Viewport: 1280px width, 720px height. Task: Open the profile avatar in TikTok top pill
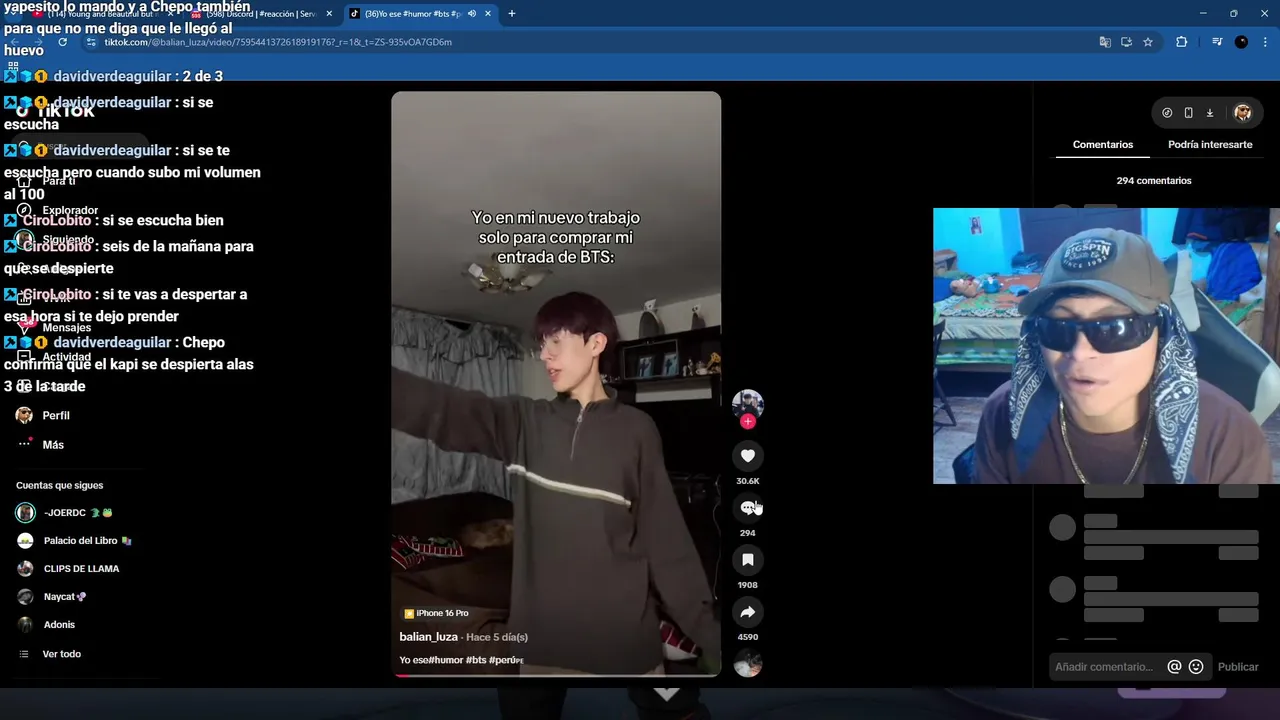point(1243,113)
